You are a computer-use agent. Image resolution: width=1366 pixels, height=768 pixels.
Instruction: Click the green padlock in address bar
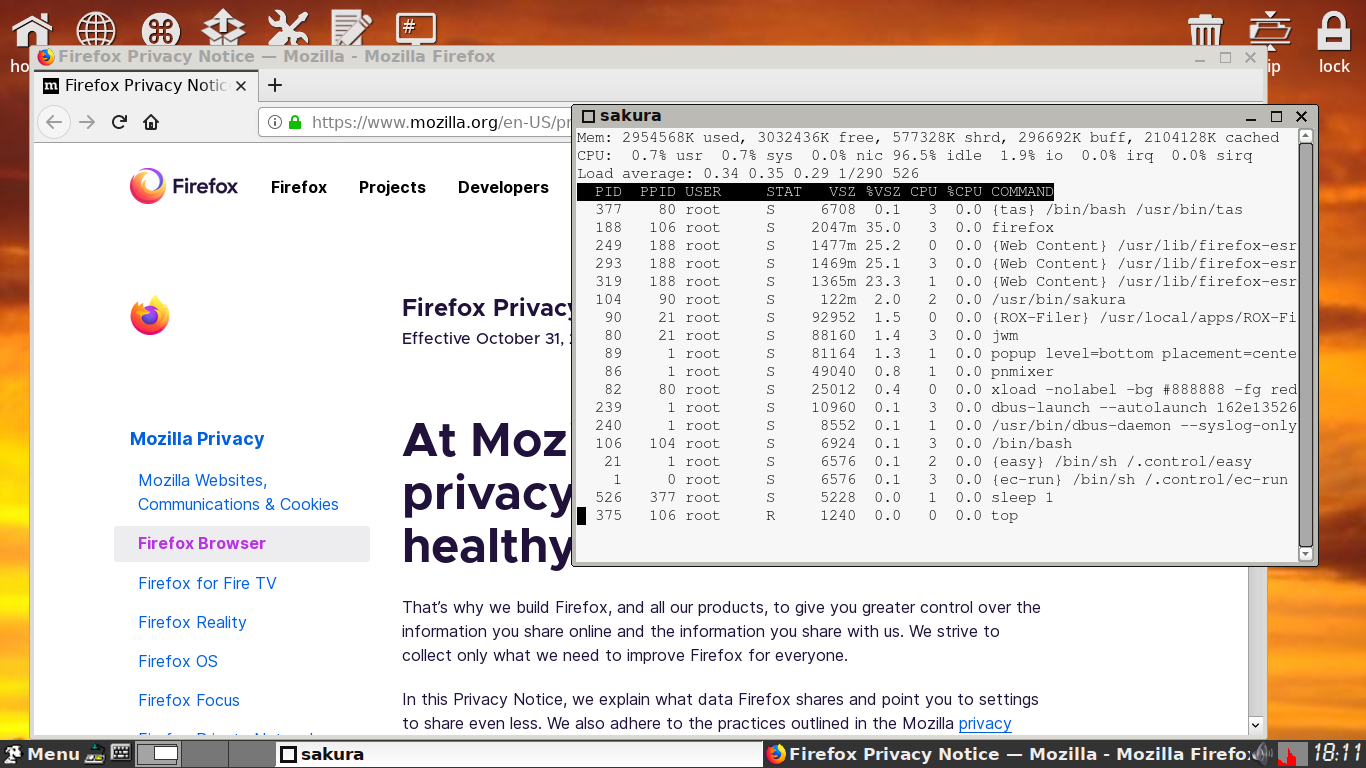295,122
